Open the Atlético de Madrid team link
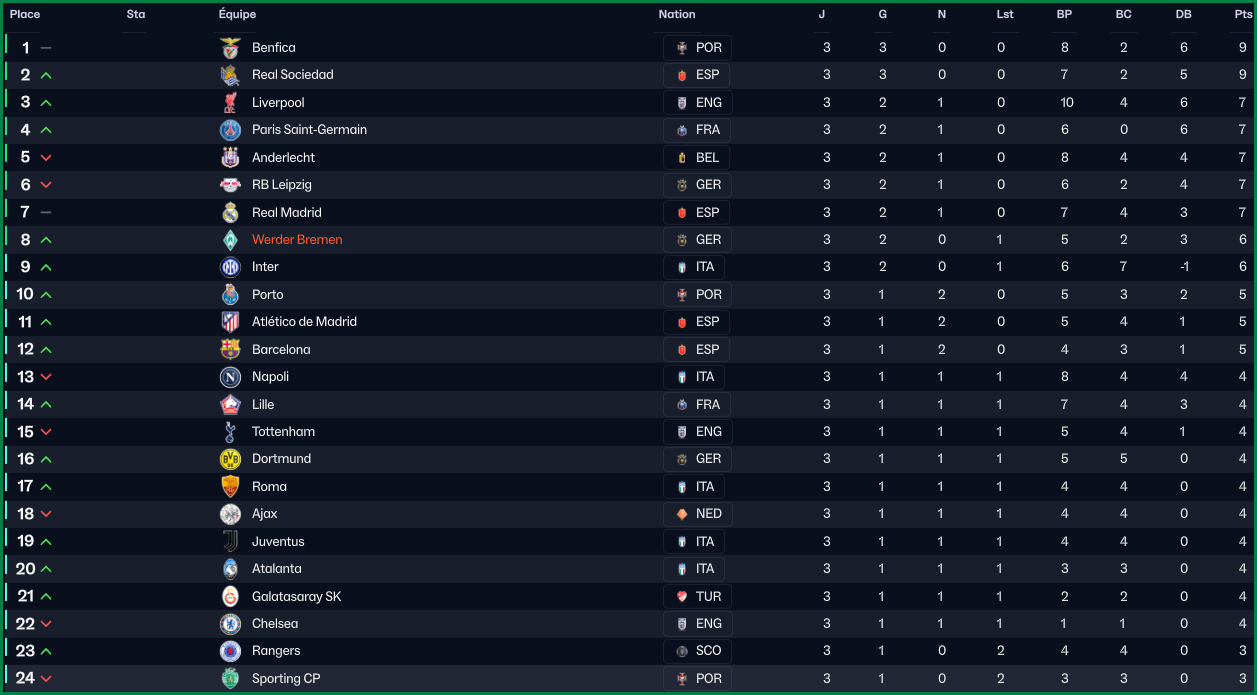The width and height of the screenshot is (1257, 695). [x=304, y=322]
